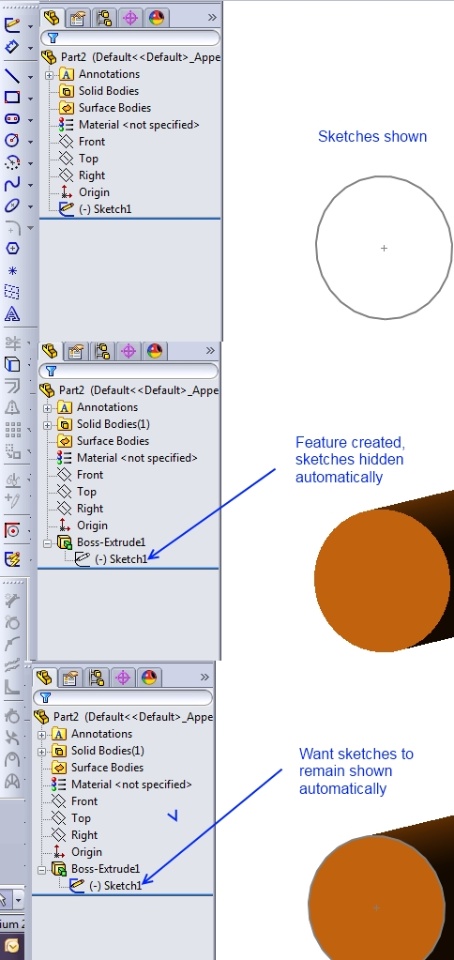Collapse Boss-Extrude1 in middle panel tree
Image resolution: width=454 pixels, height=960 pixels.
[x=47, y=542]
